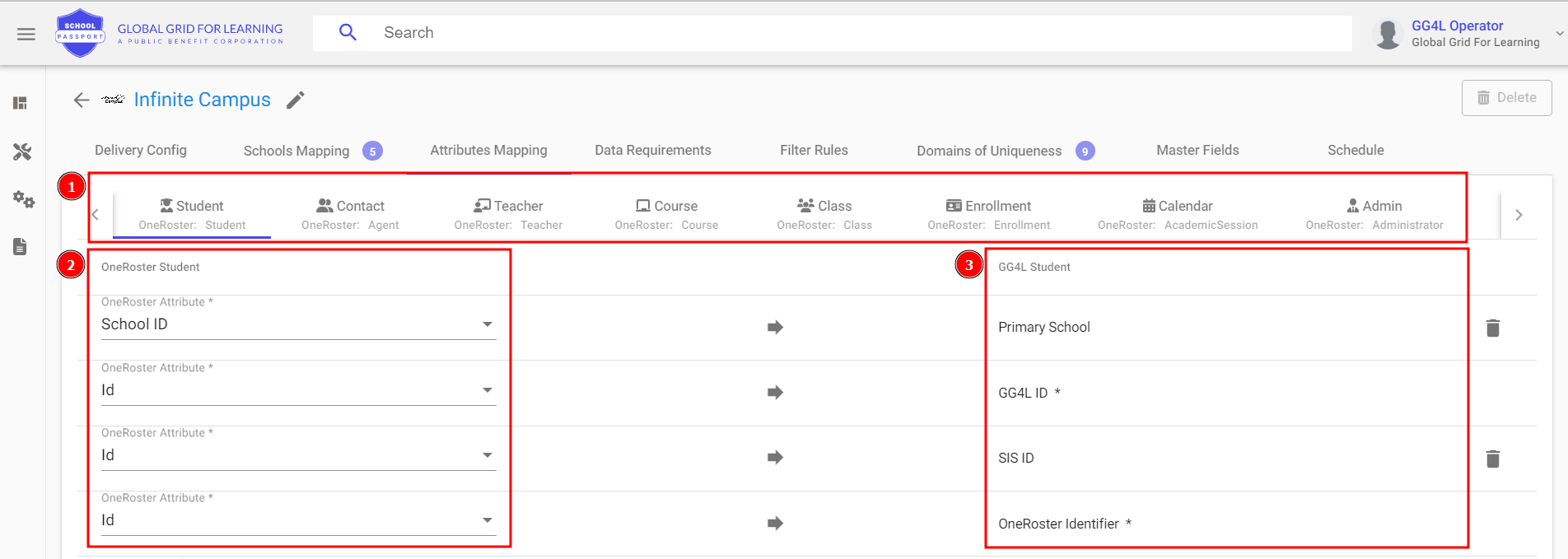Click the arrow icon beside Primary School
1568x559 pixels.
point(775,328)
